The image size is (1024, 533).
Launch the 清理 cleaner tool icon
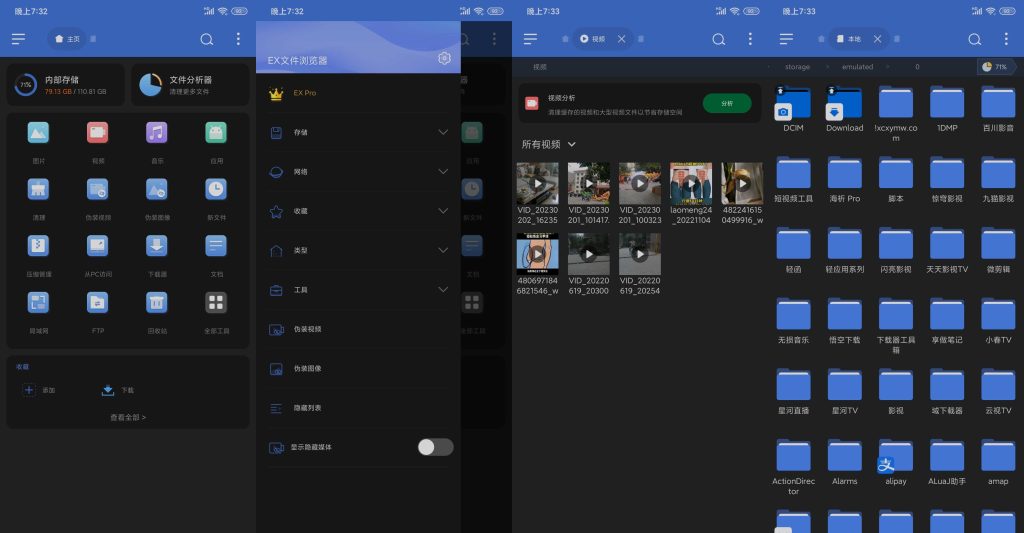(x=39, y=189)
